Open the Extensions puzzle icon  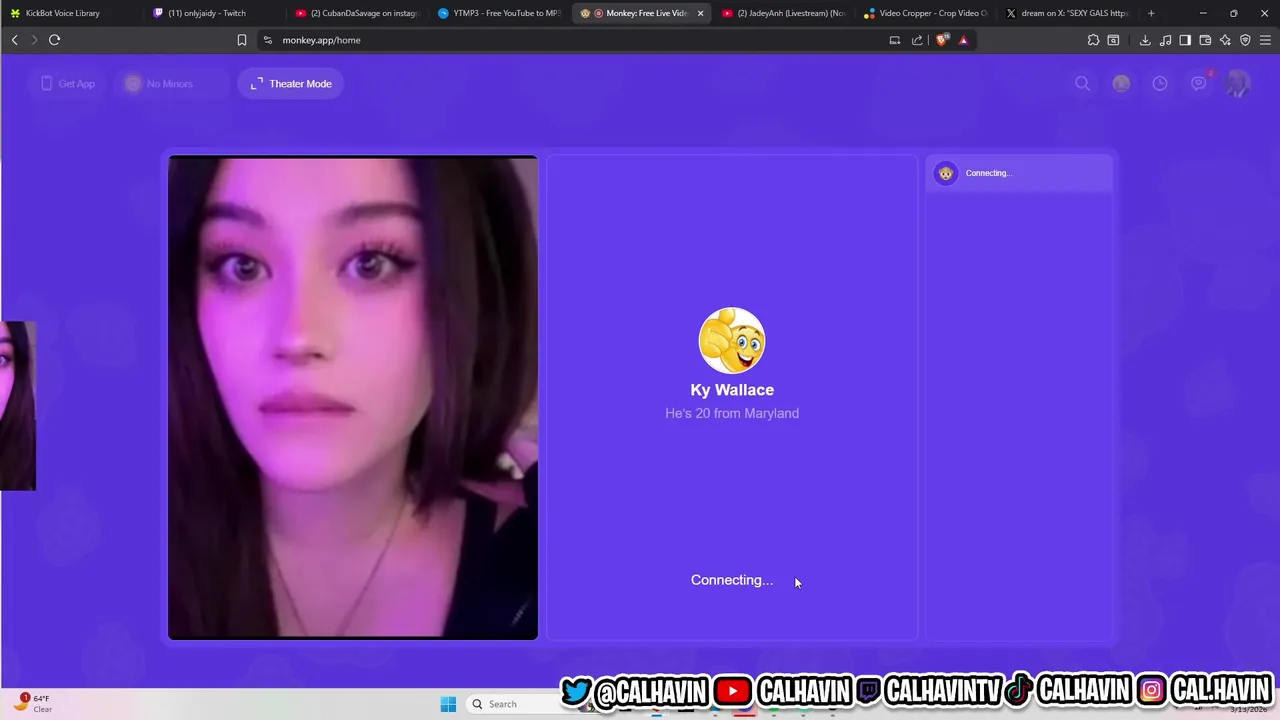(1093, 40)
